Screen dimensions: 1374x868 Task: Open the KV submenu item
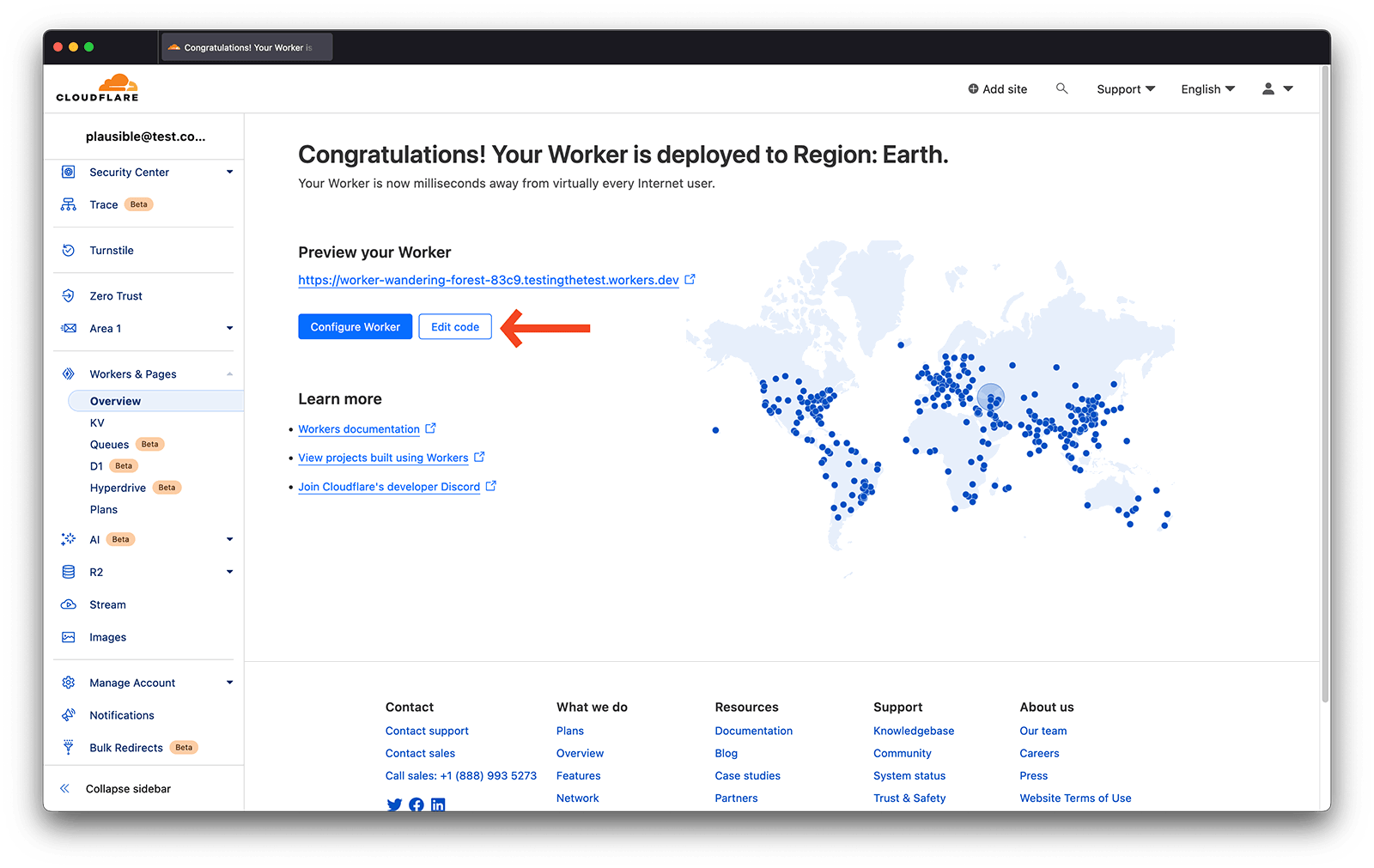(x=97, y=422)
